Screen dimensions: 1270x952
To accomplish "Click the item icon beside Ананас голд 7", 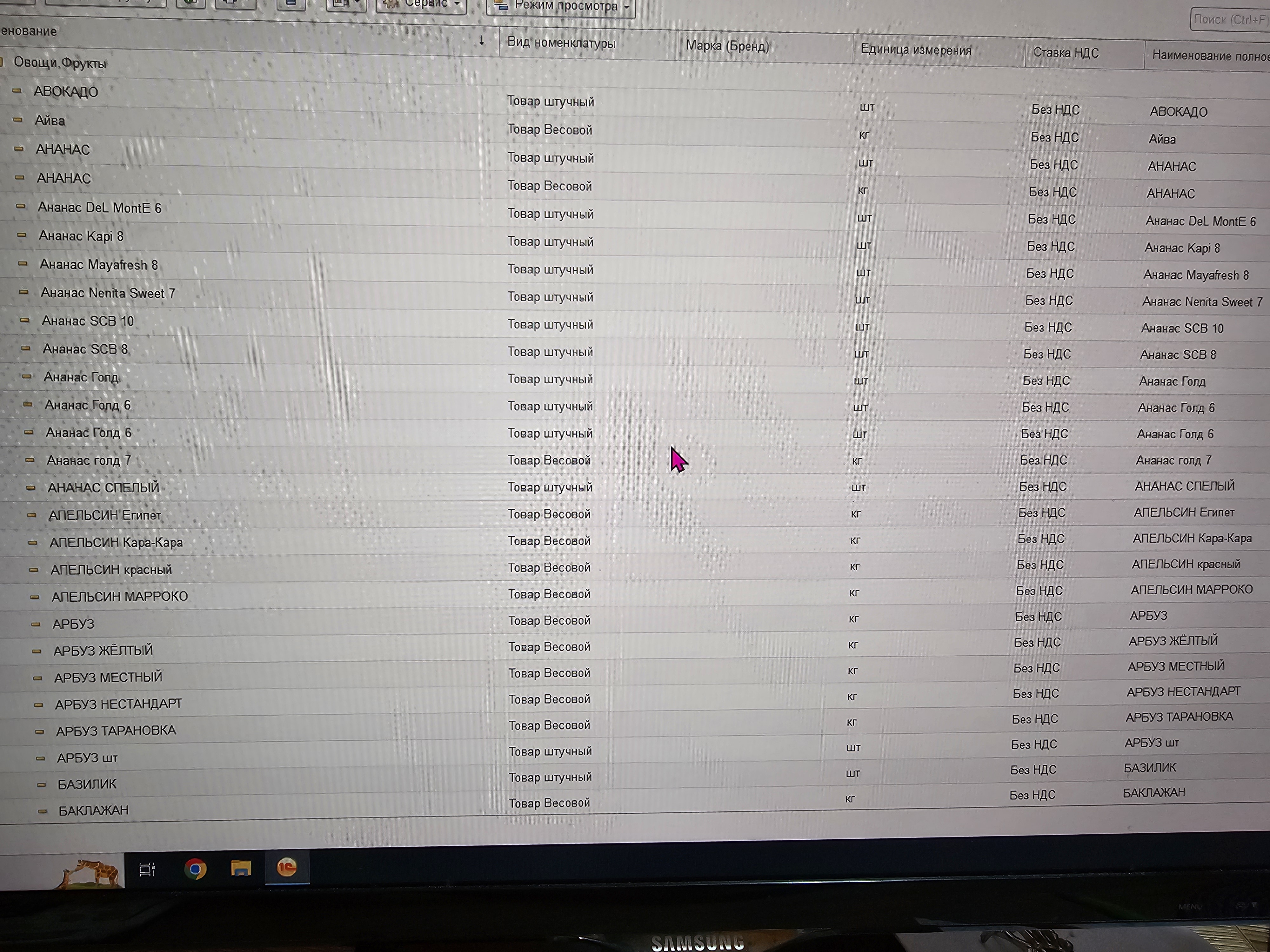I will pyautogui.click(x=30, y=459).
